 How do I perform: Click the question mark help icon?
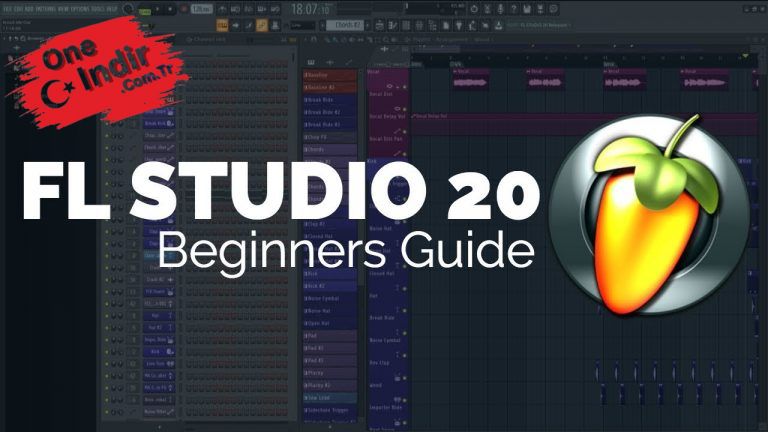[x=513, y=9]
